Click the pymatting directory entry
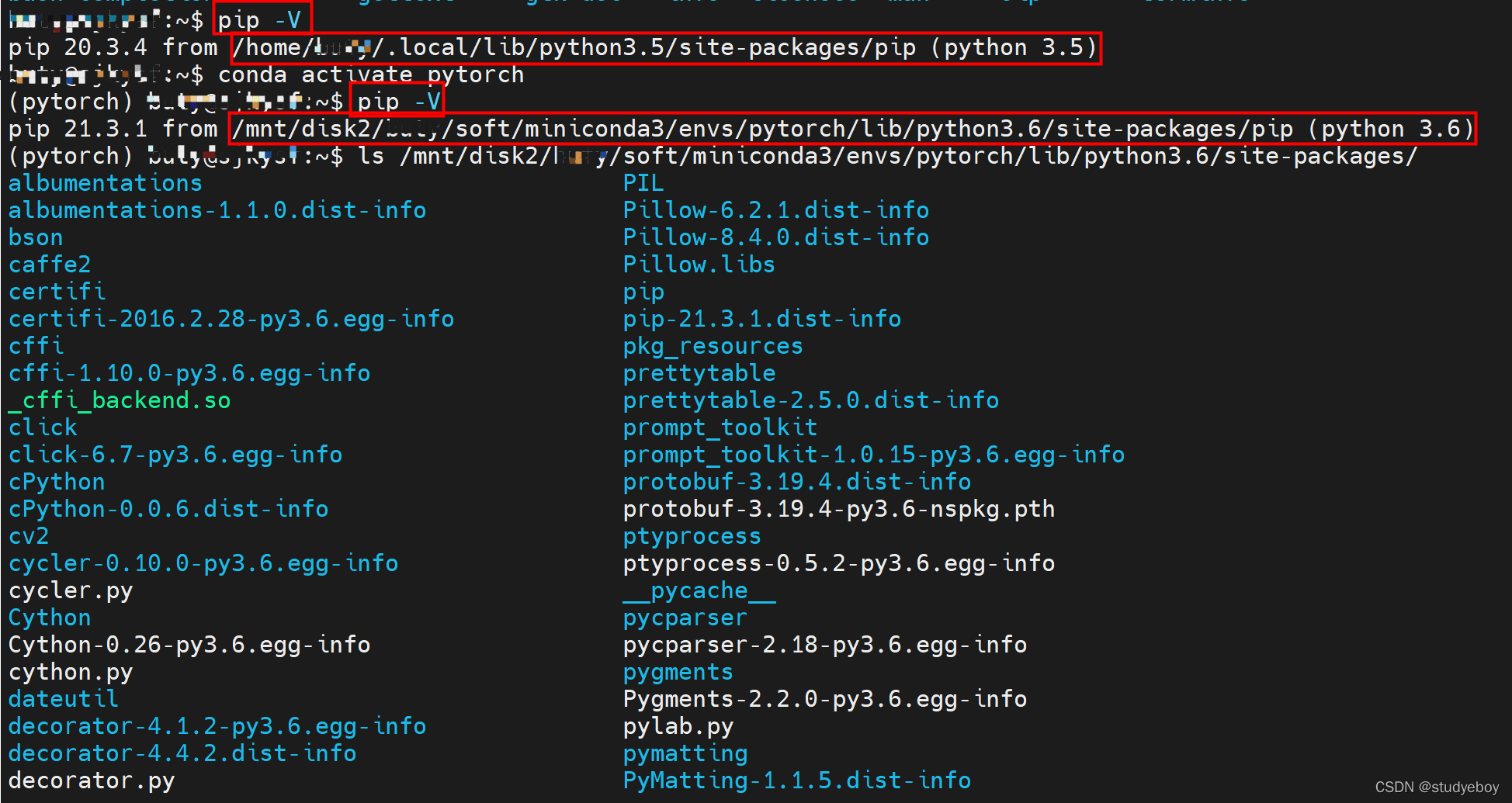Image resolution: width=1512 pixels, height=803 pixels. [x=685, y=753]
